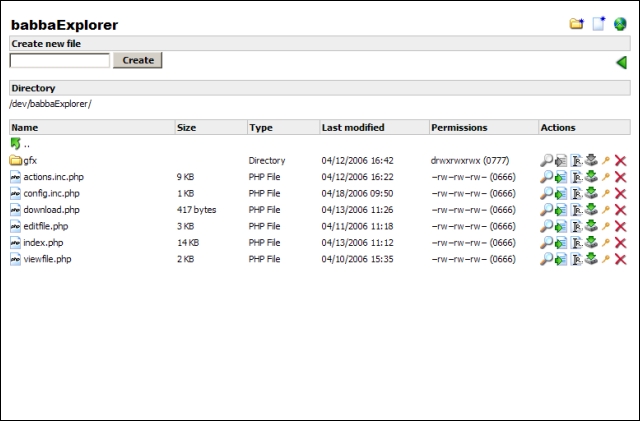
Task: Click the globe upload icon in header
Action: (620, 24)
